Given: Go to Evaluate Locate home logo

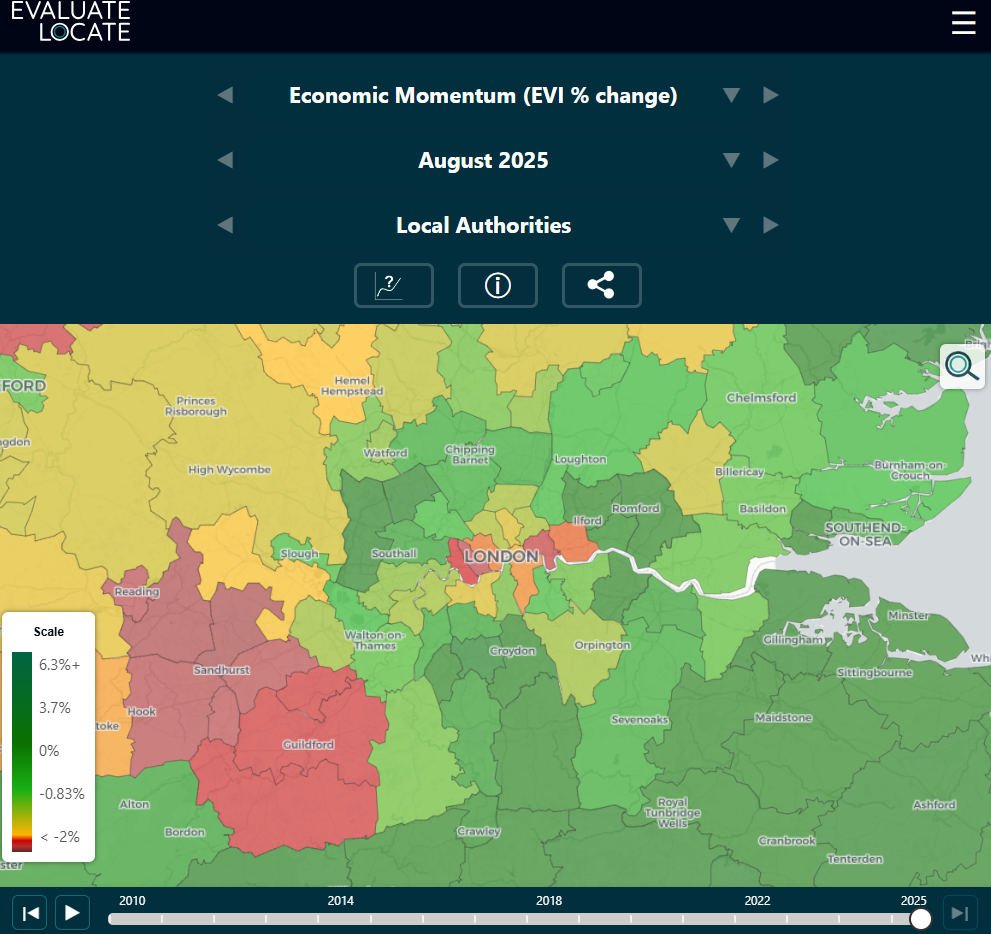Looking at the screenshot, I should (71, 22).
